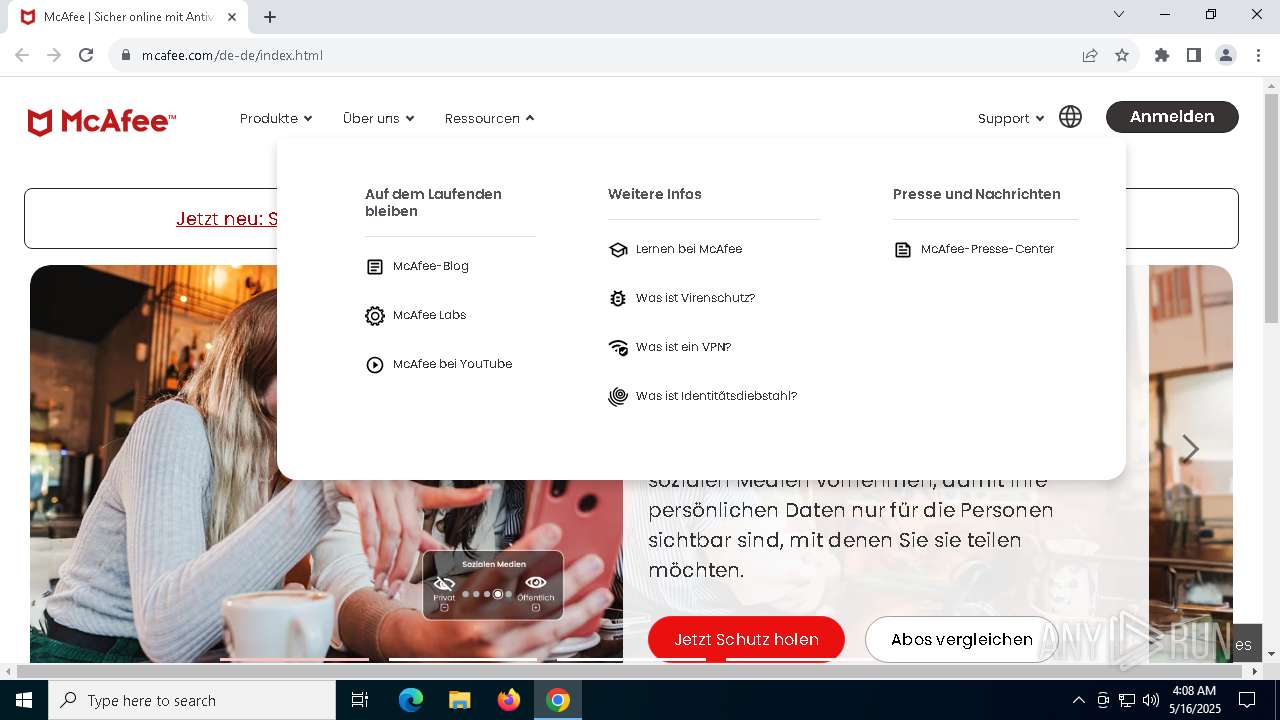Screen dimensions: 1280x720
Task: Click the Presse-Center news icon
Action: 903,250
